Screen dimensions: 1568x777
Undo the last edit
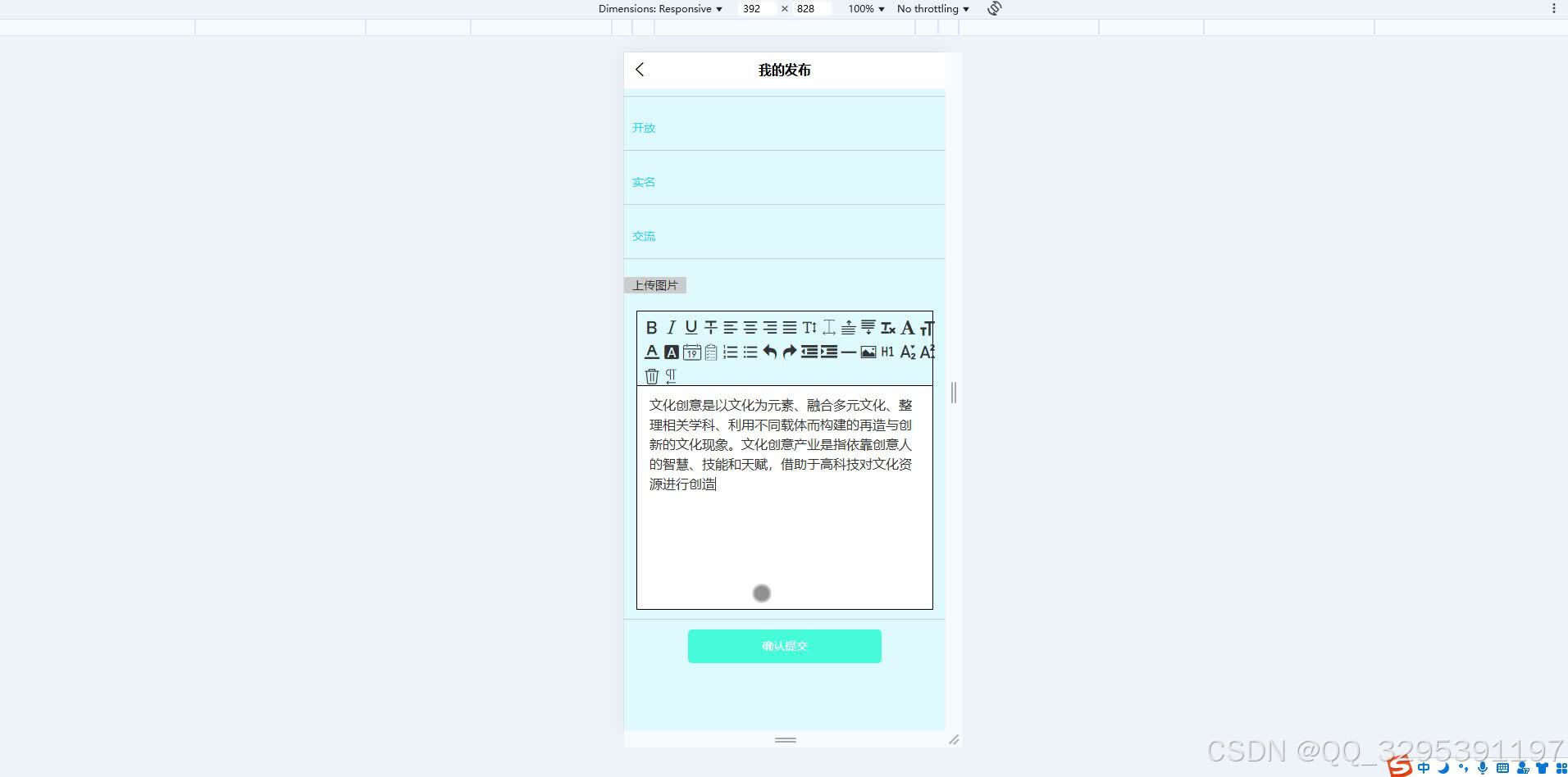pyautogui.click(x=769, y=352)
